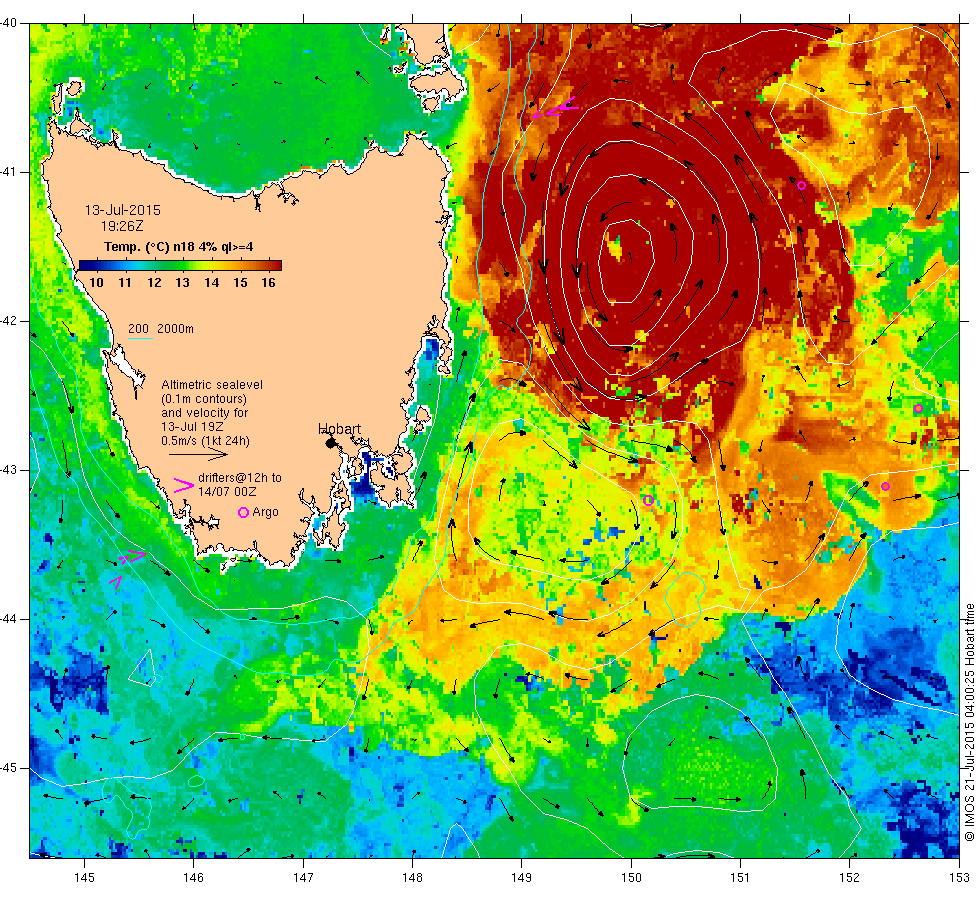Click the '13-Jul 19Z' legend text
Viewport: 980px width, 900px height.
[192, 427]
